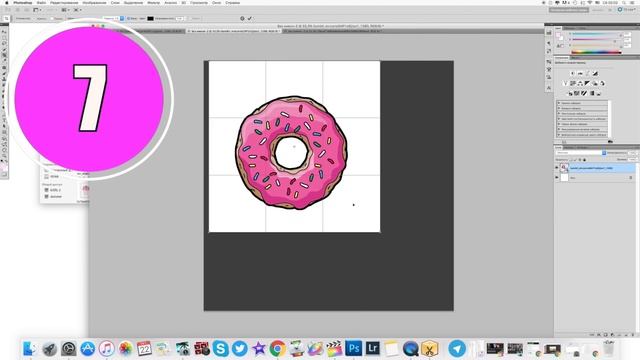Viewport: 640px width, 360px height.
Task: Toggle Lock all in Layers panel
Action: 584,160
